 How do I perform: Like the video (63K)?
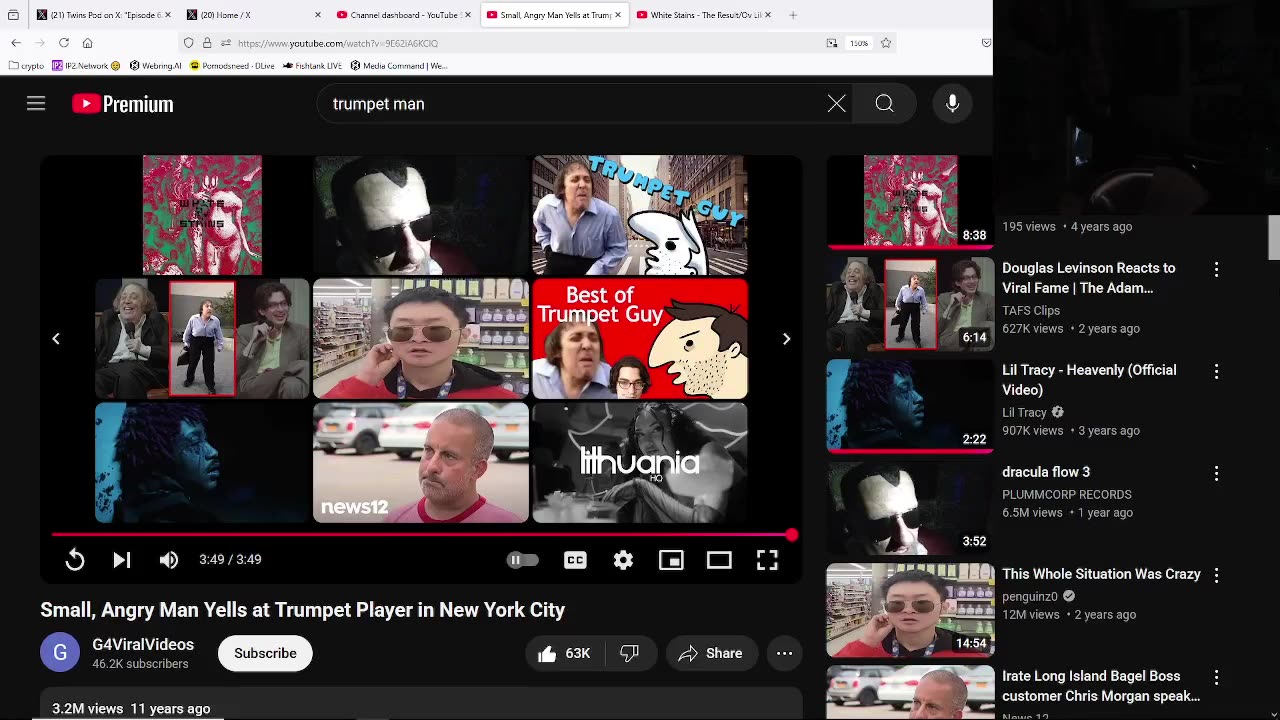(564, 653)
